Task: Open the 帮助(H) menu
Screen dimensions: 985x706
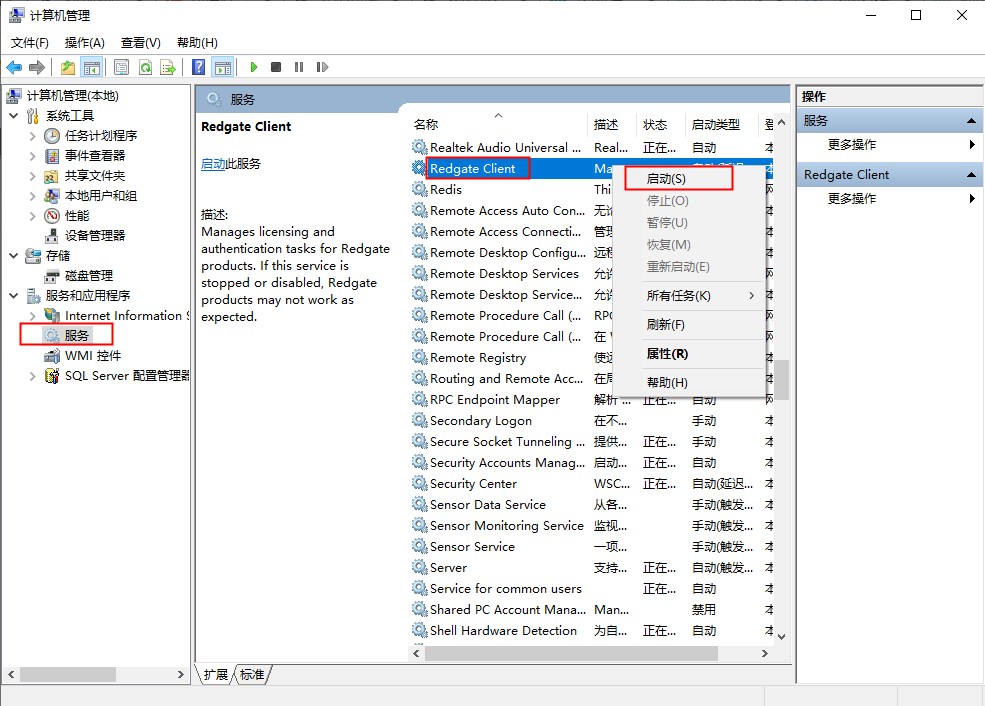Action: point(197,43)
